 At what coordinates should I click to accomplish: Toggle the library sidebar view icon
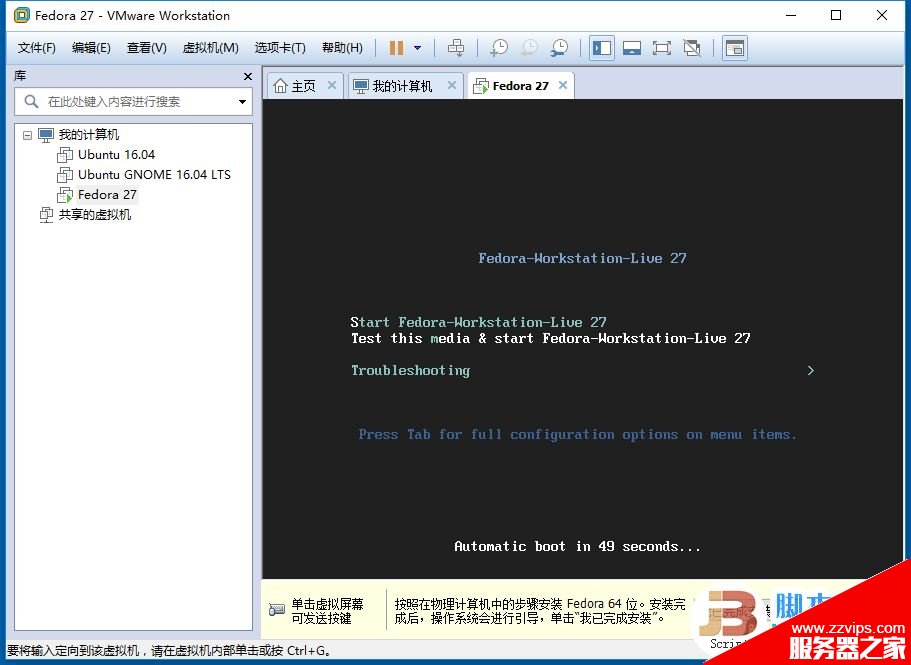pos(602,48)
